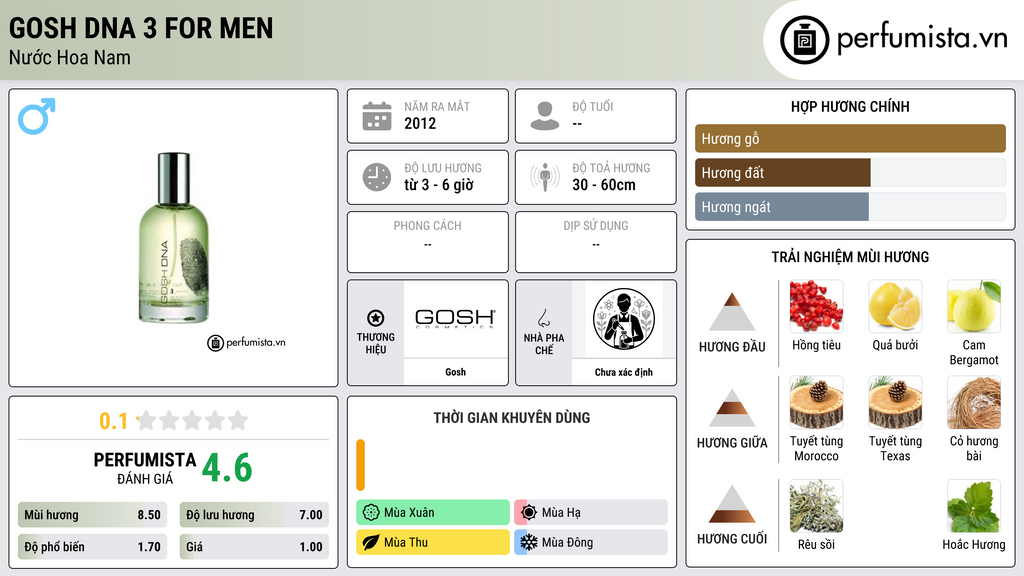
Task: Click the sillage icon beside Độ toả hương
Action: tap(545, 177)
